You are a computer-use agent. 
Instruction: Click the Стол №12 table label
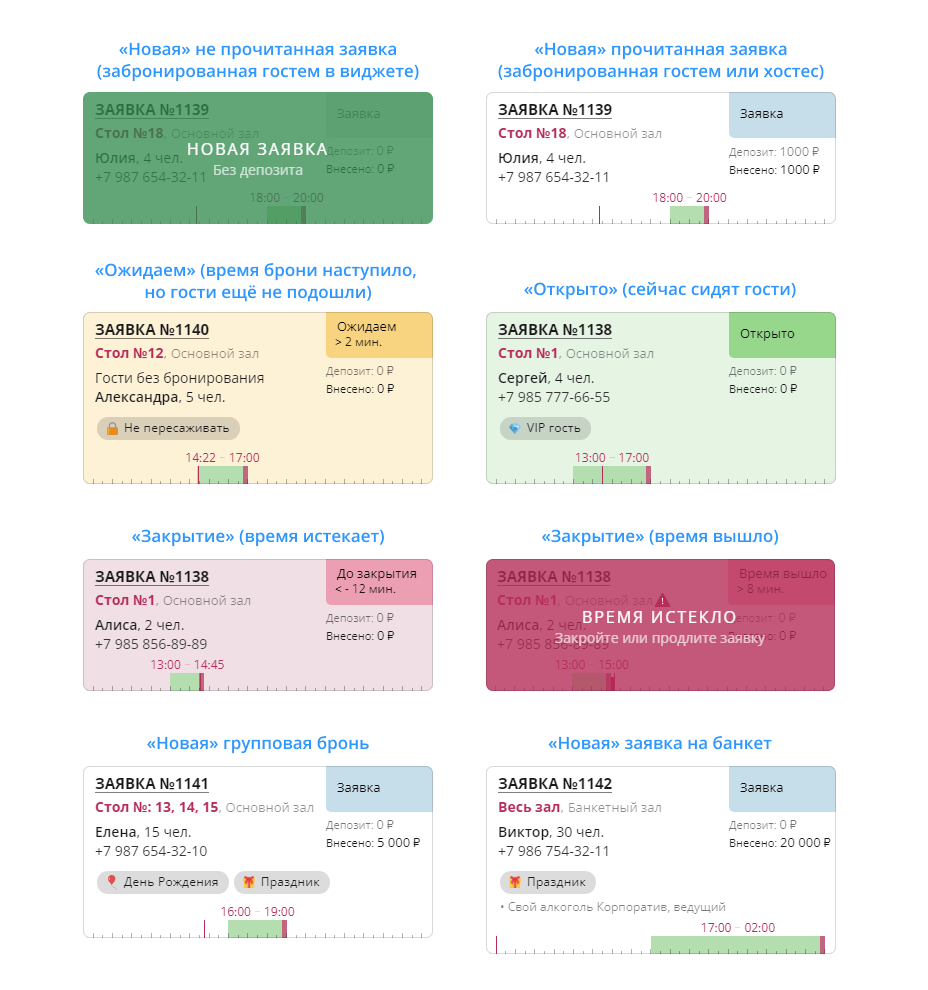click(129, 353)
